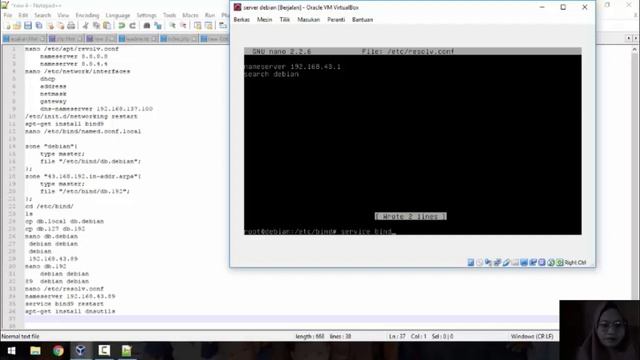Click the optical drive indicator in VirtualBox
The image size is (640, 360).
480,262
